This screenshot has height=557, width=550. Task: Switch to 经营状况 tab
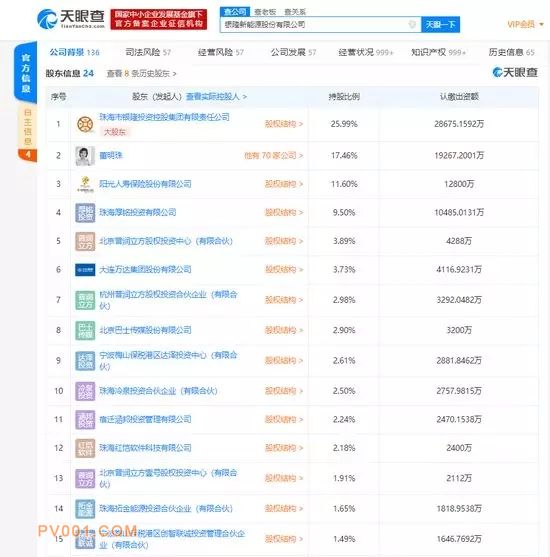coord(366,53)
